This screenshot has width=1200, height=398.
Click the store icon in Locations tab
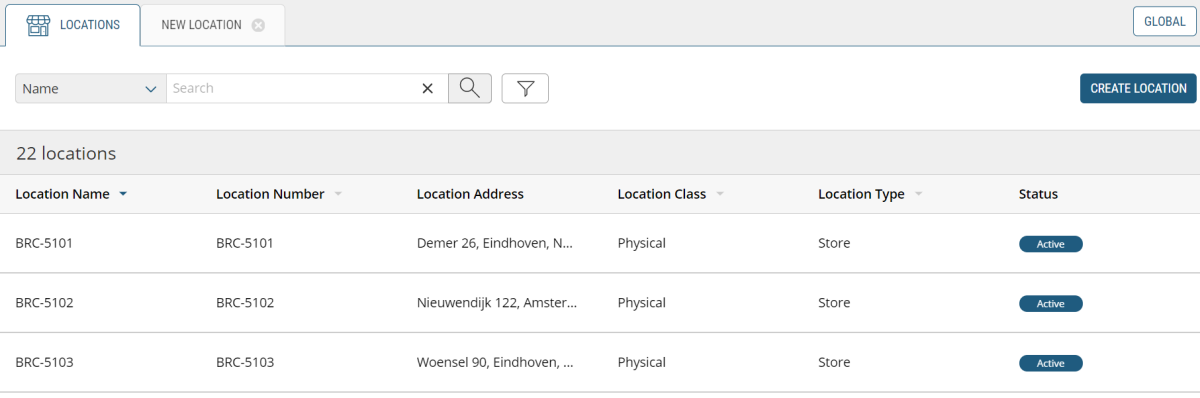pyautogui.click(x=38, y=25)
